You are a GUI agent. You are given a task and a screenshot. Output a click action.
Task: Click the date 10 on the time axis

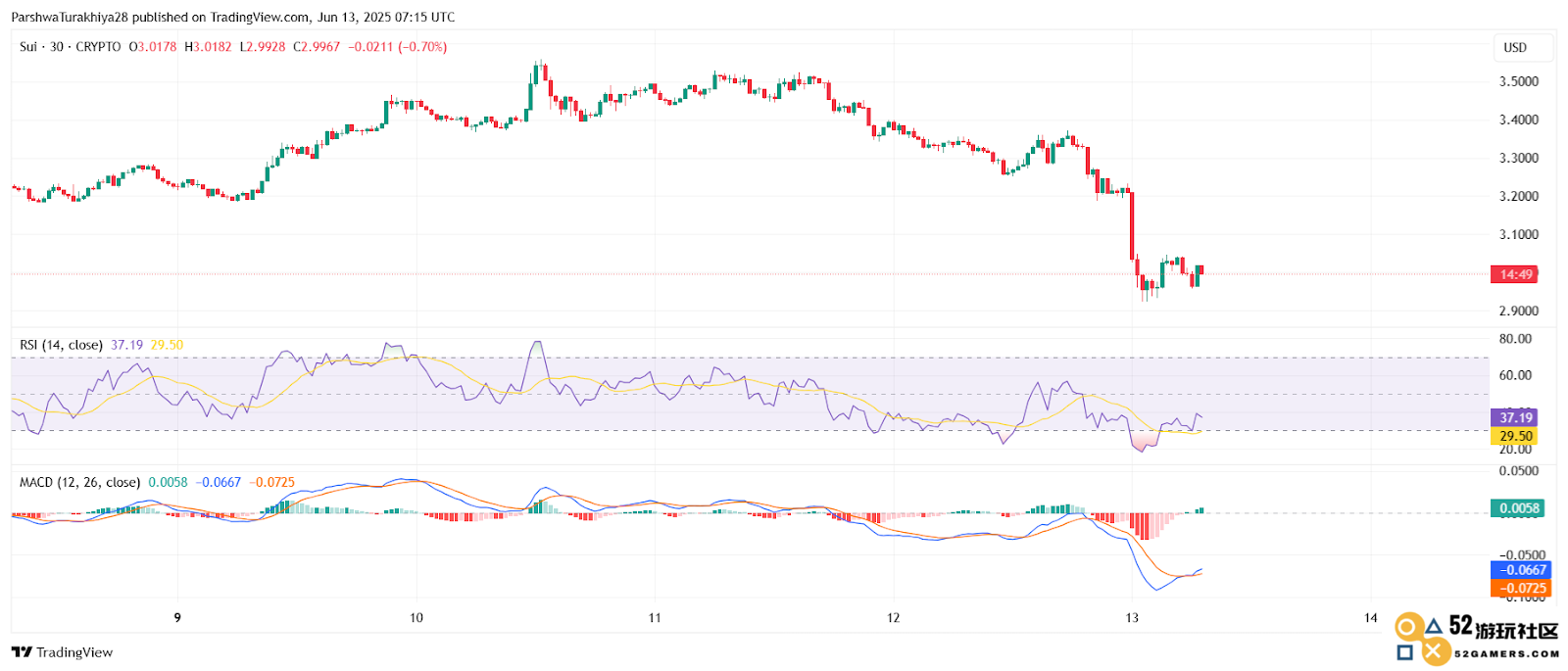click(416, 617)
